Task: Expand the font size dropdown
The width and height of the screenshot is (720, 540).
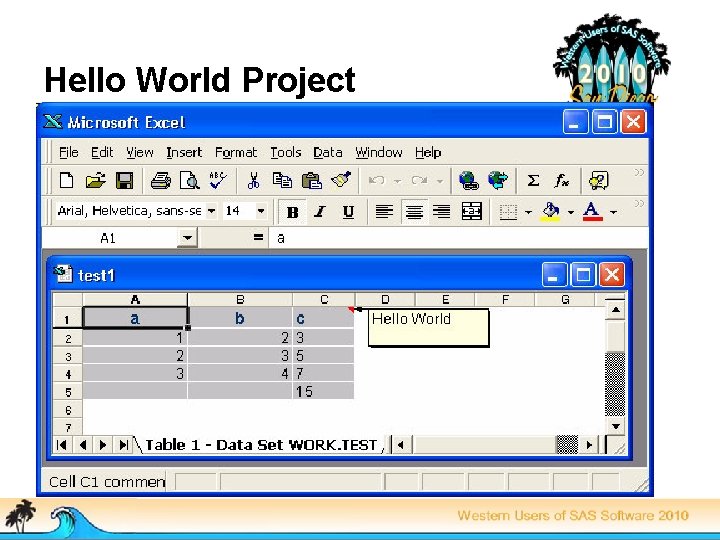Action: [261, 211]
